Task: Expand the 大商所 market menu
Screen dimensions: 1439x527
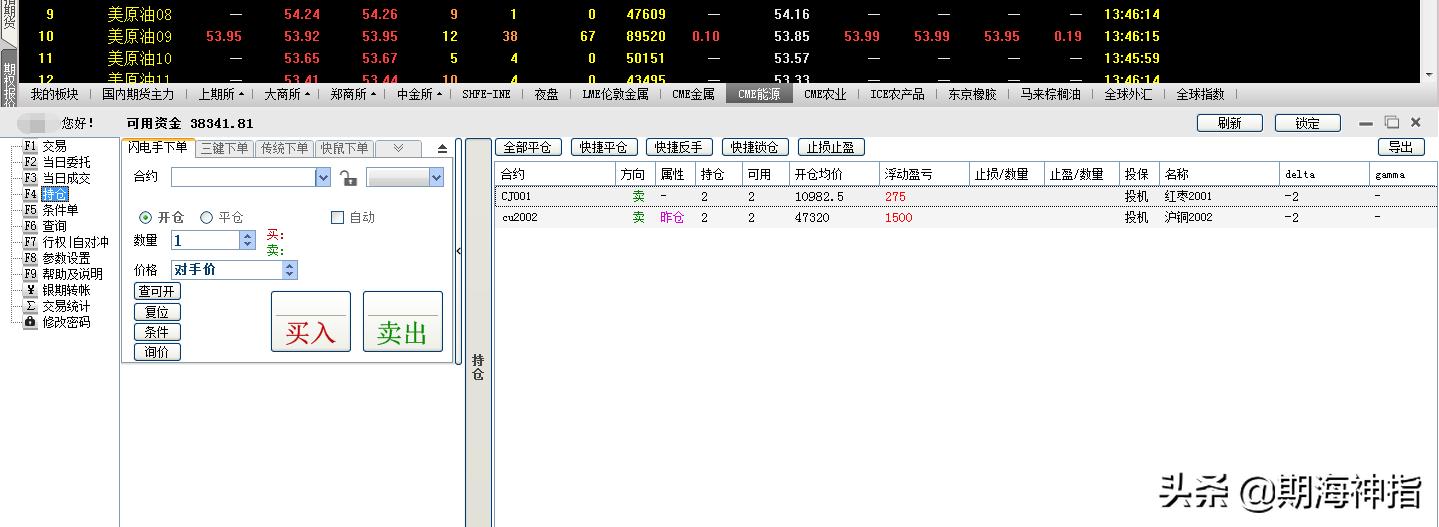Action: click(x=286, y=94)
